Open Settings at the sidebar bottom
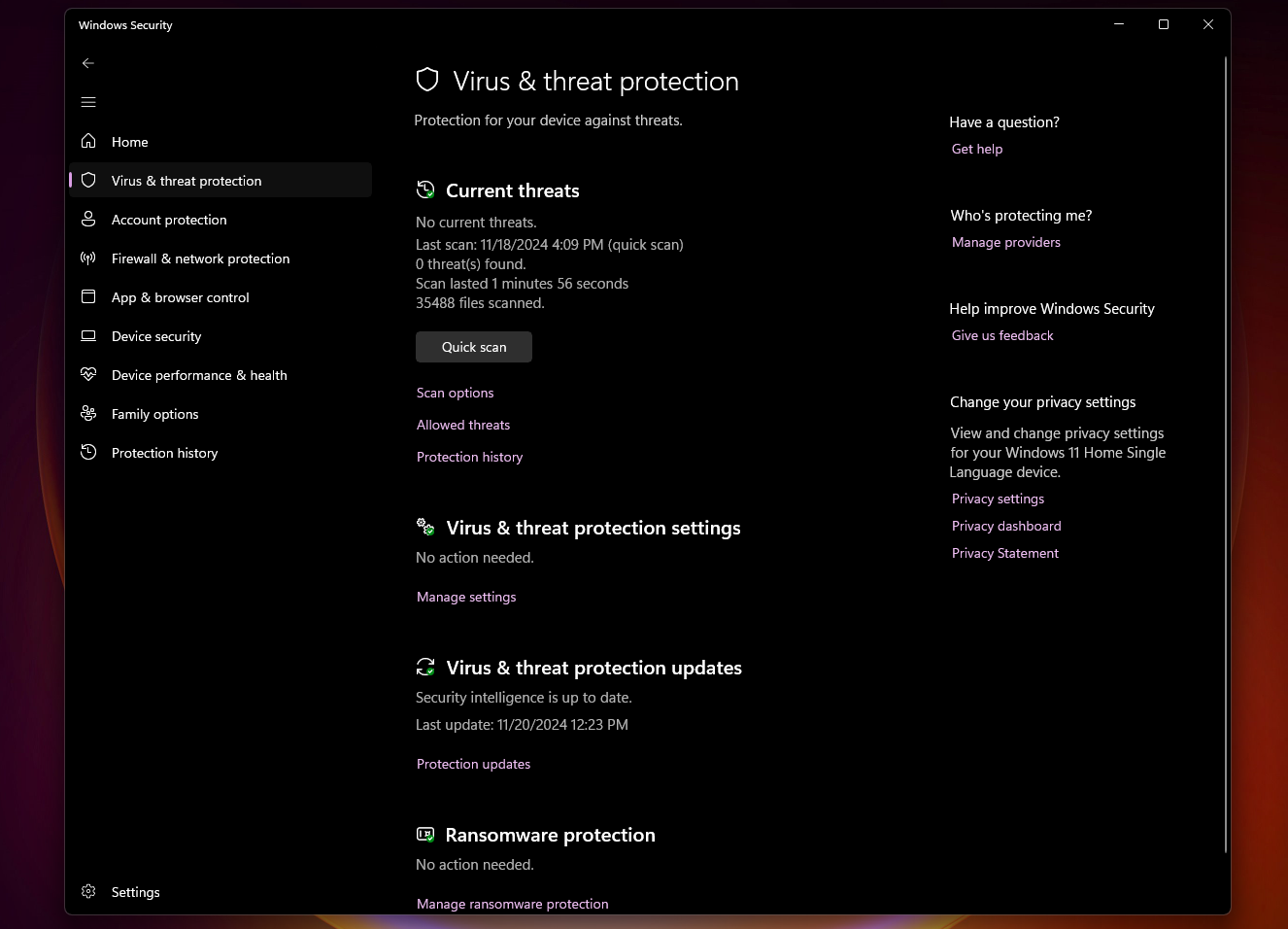1288x929 pixels. [220, 892]
